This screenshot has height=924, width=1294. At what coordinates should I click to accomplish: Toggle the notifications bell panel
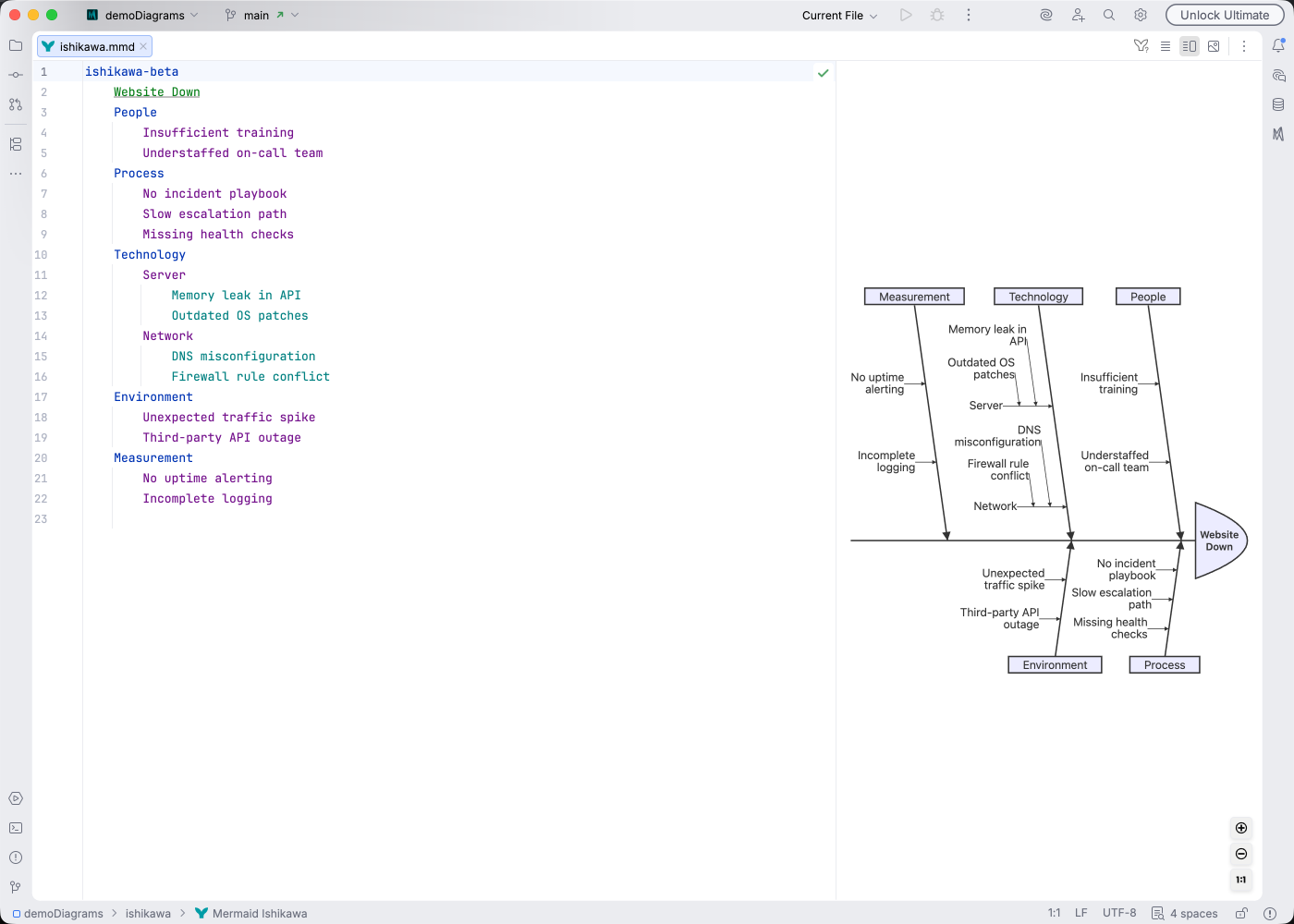[x=1278, y=45]
